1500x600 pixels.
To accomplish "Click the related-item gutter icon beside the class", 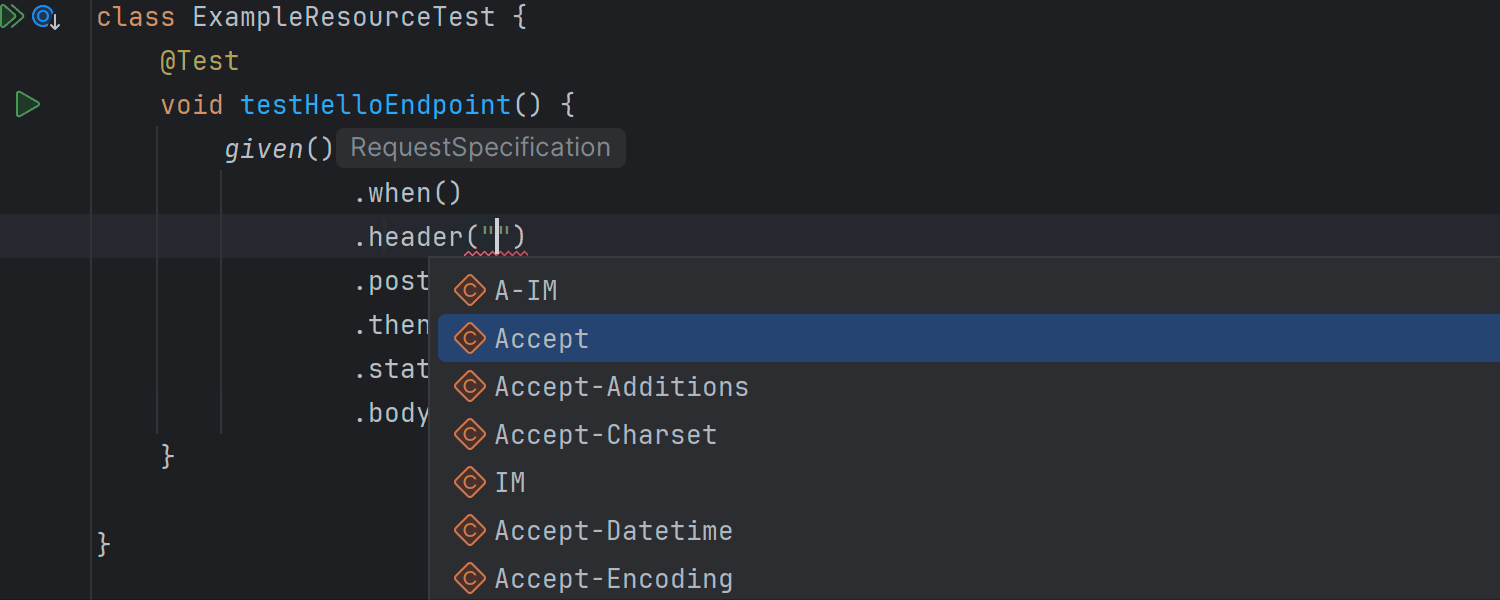I will [x=45, y=17].
